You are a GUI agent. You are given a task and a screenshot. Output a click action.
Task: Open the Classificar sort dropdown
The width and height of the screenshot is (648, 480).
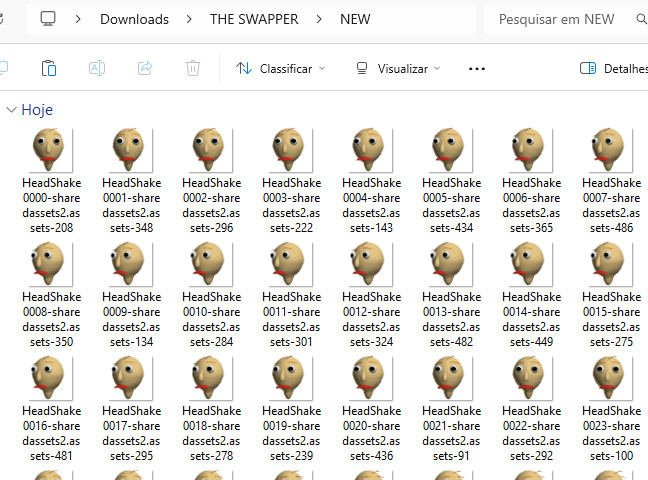click(281, 69)
